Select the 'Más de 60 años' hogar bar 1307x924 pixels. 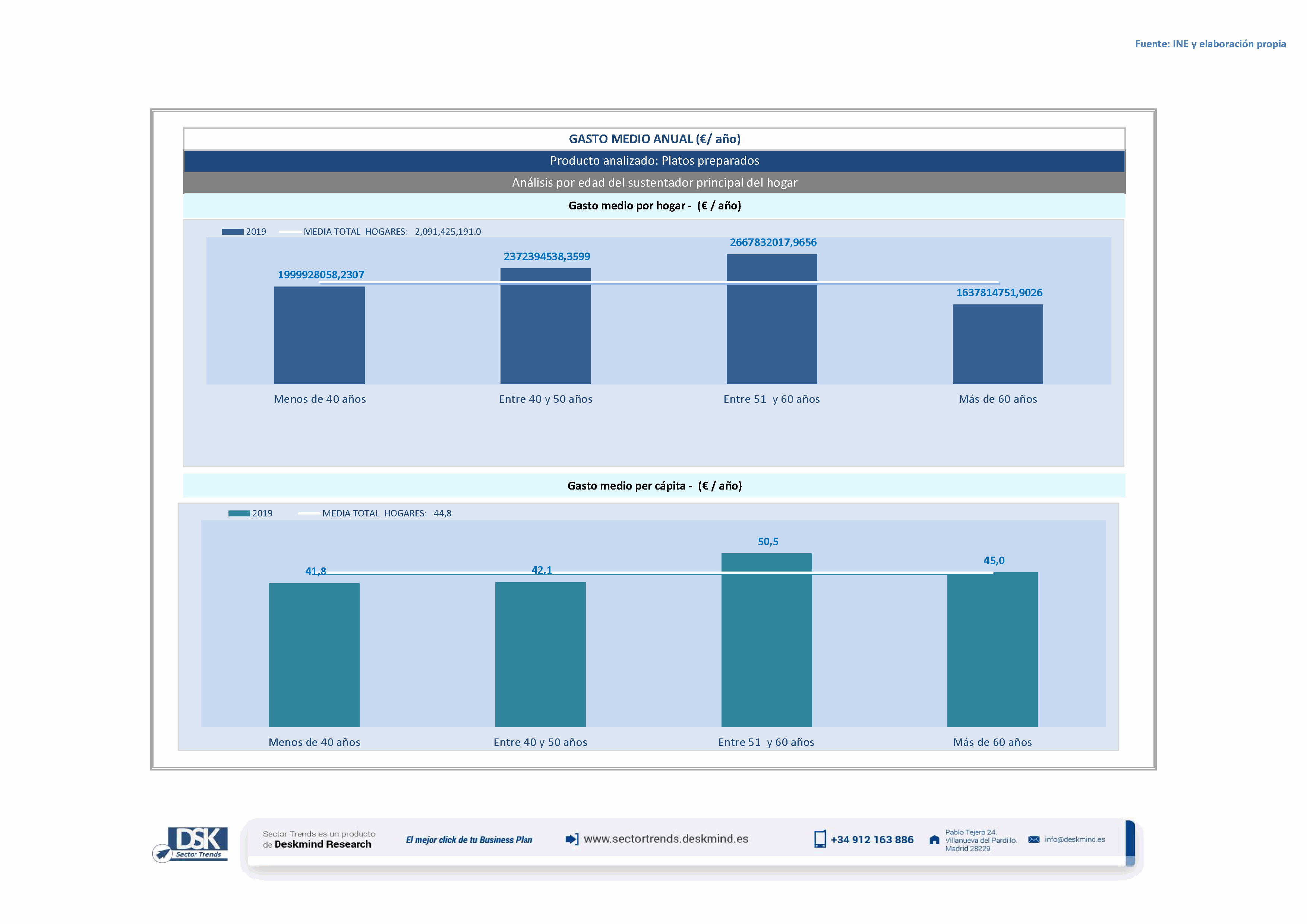997,344
